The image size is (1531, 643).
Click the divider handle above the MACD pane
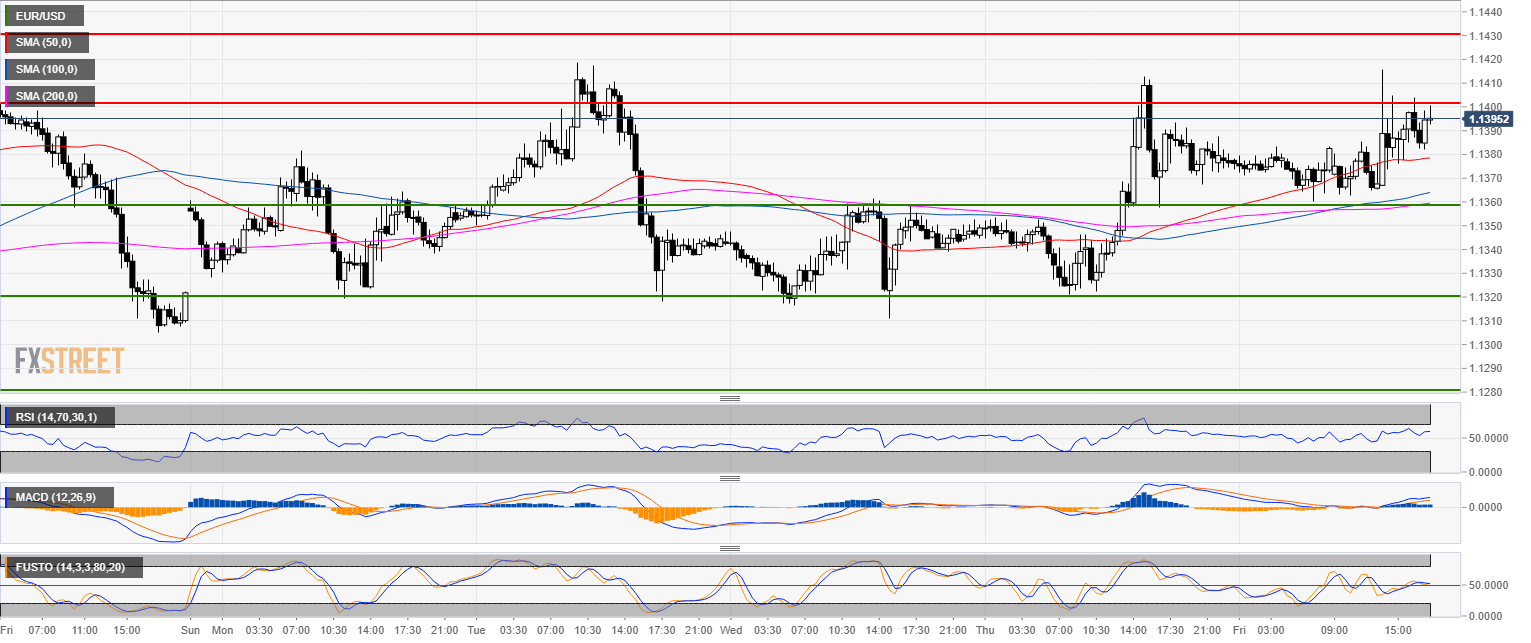point(730,478)
